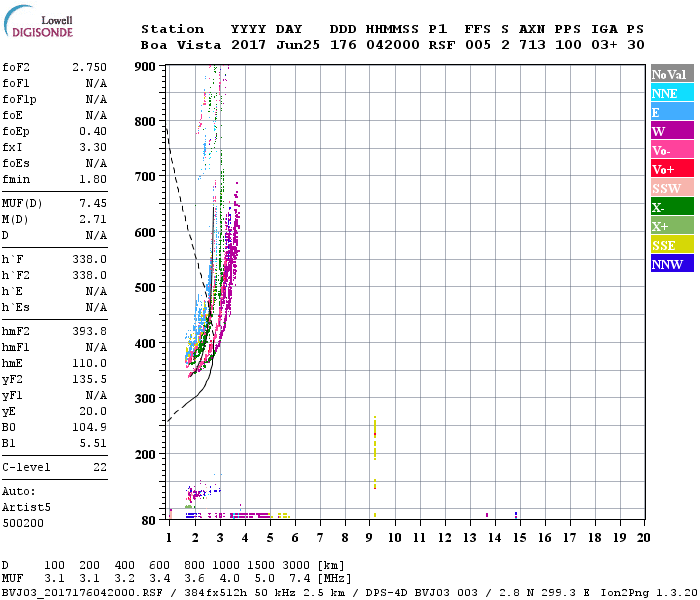700x600 pixels.
Task: Click the NNW blue legend entry
Action: [x=670, y=264]
